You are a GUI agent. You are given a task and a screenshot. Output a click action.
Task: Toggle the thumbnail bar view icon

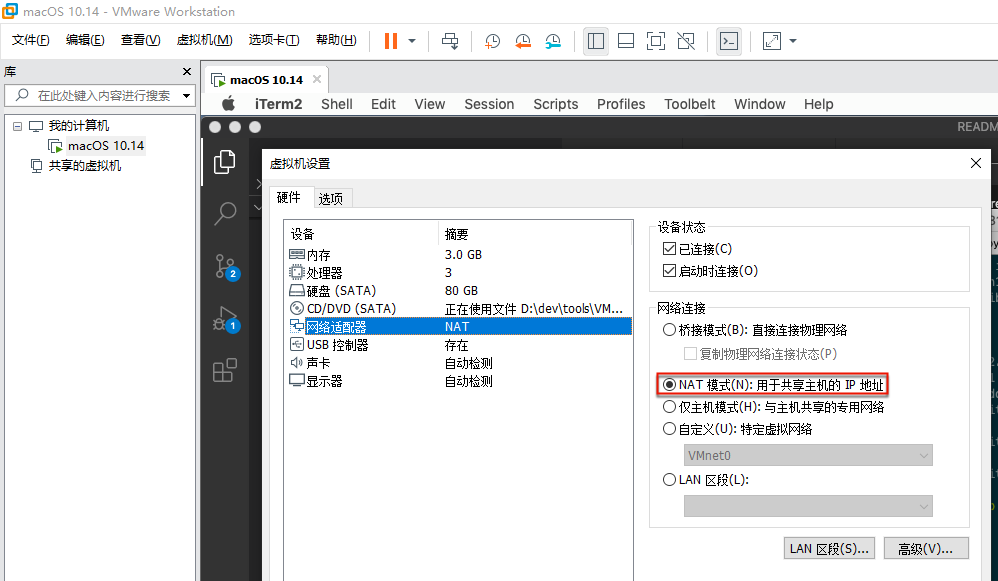626,41
